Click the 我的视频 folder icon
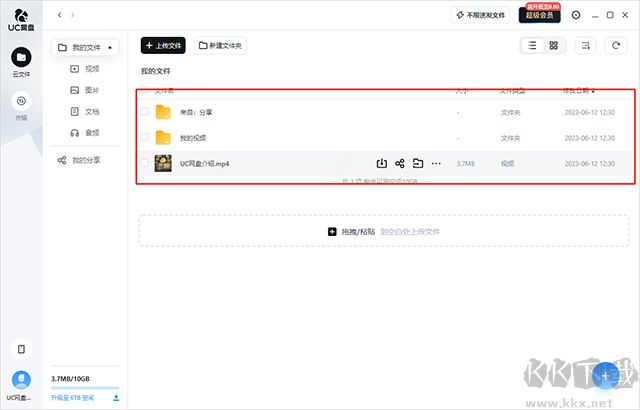Screen dimensions: 640x410 [163, 137]
